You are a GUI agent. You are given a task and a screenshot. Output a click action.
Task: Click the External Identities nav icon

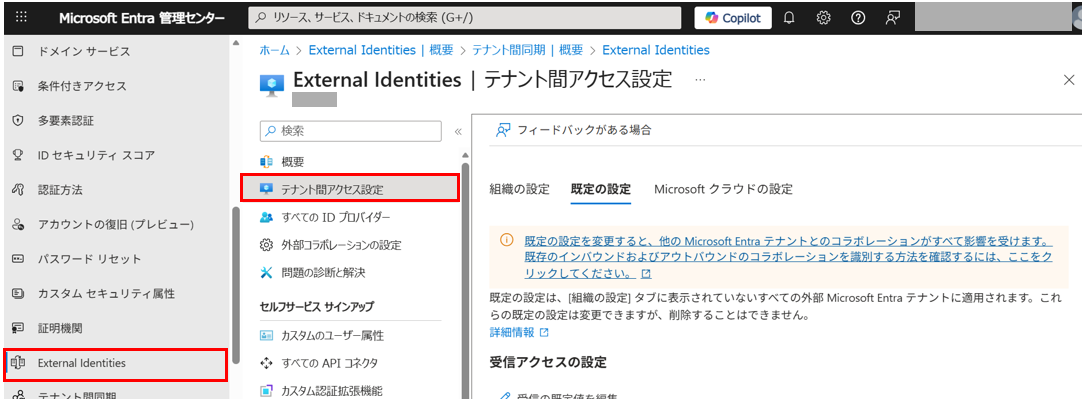point(19,362)
